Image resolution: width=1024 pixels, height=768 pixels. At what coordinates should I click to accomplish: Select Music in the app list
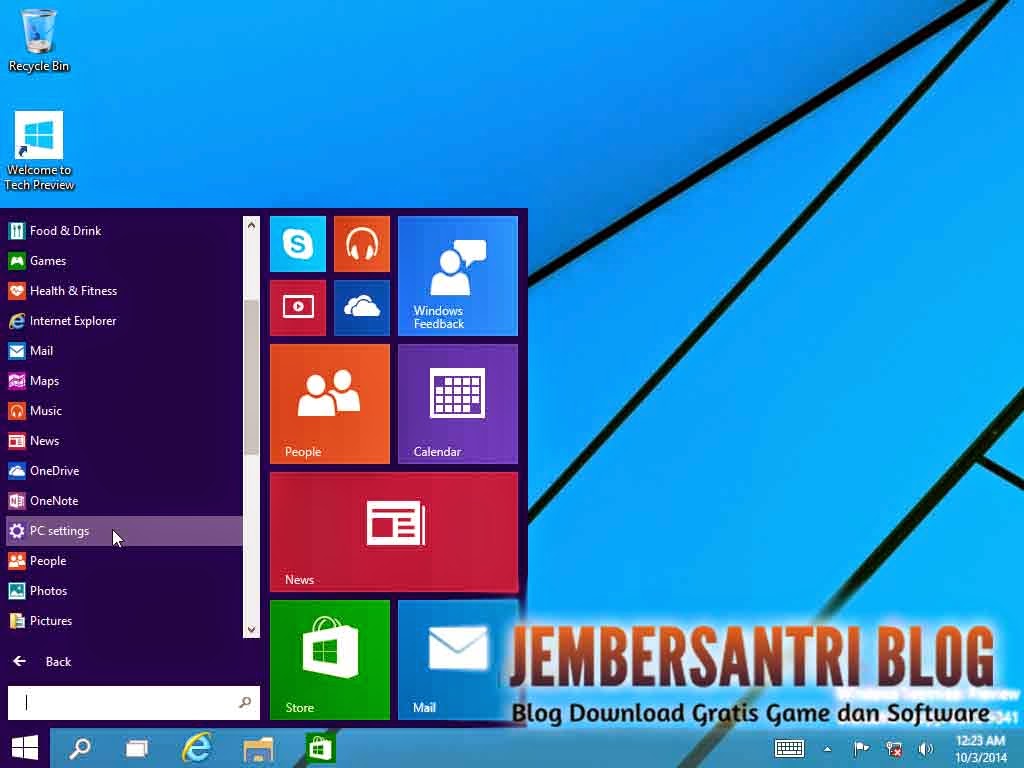[x=124, y=411]
